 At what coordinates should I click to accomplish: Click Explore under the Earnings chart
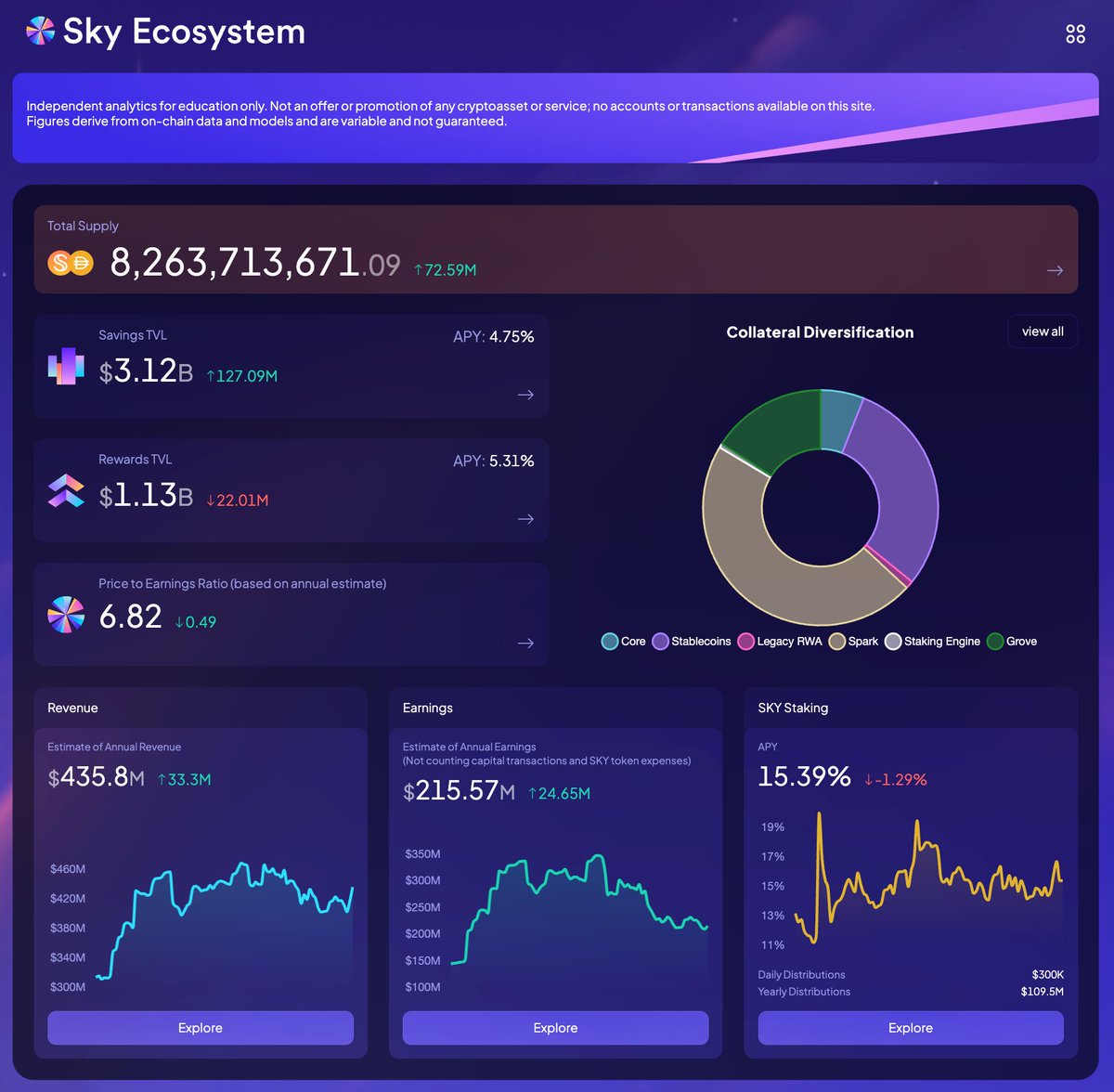[x=555, y=1028]
